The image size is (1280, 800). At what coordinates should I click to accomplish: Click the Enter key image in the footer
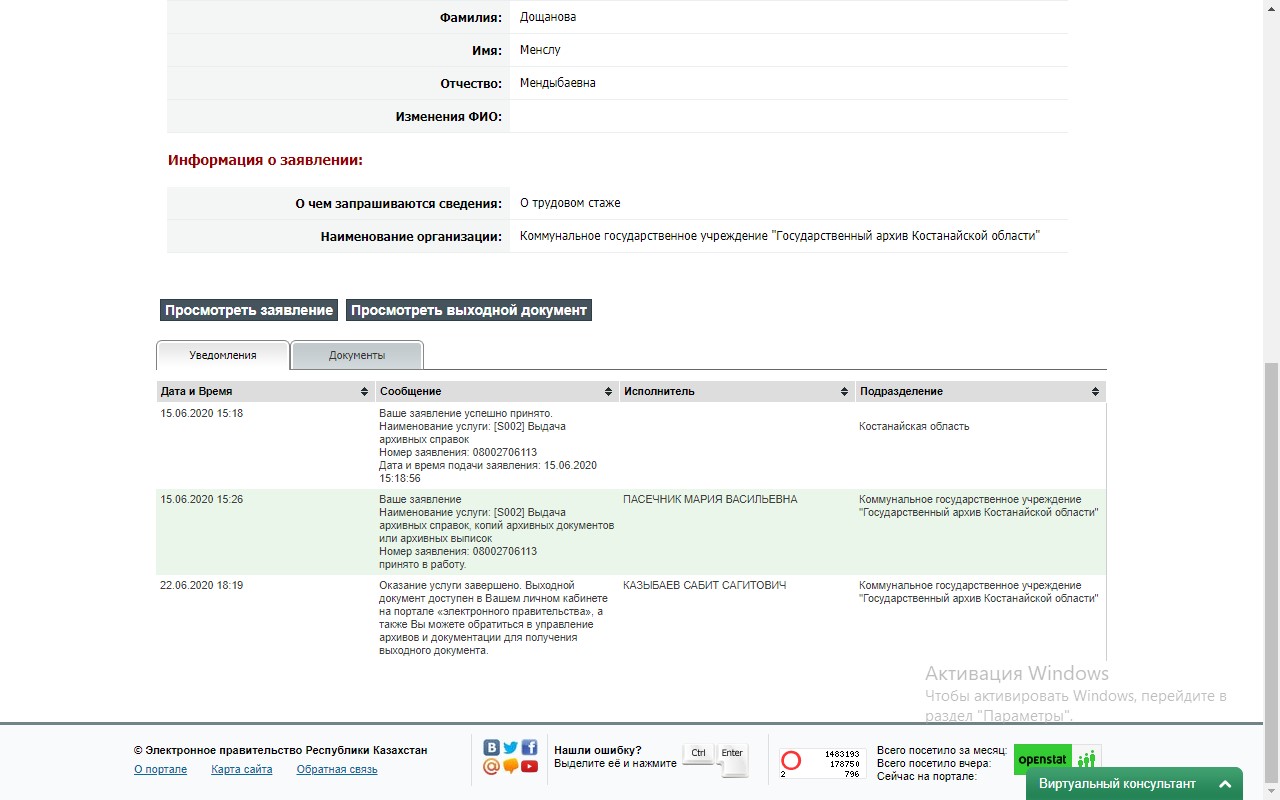(732, 760)
